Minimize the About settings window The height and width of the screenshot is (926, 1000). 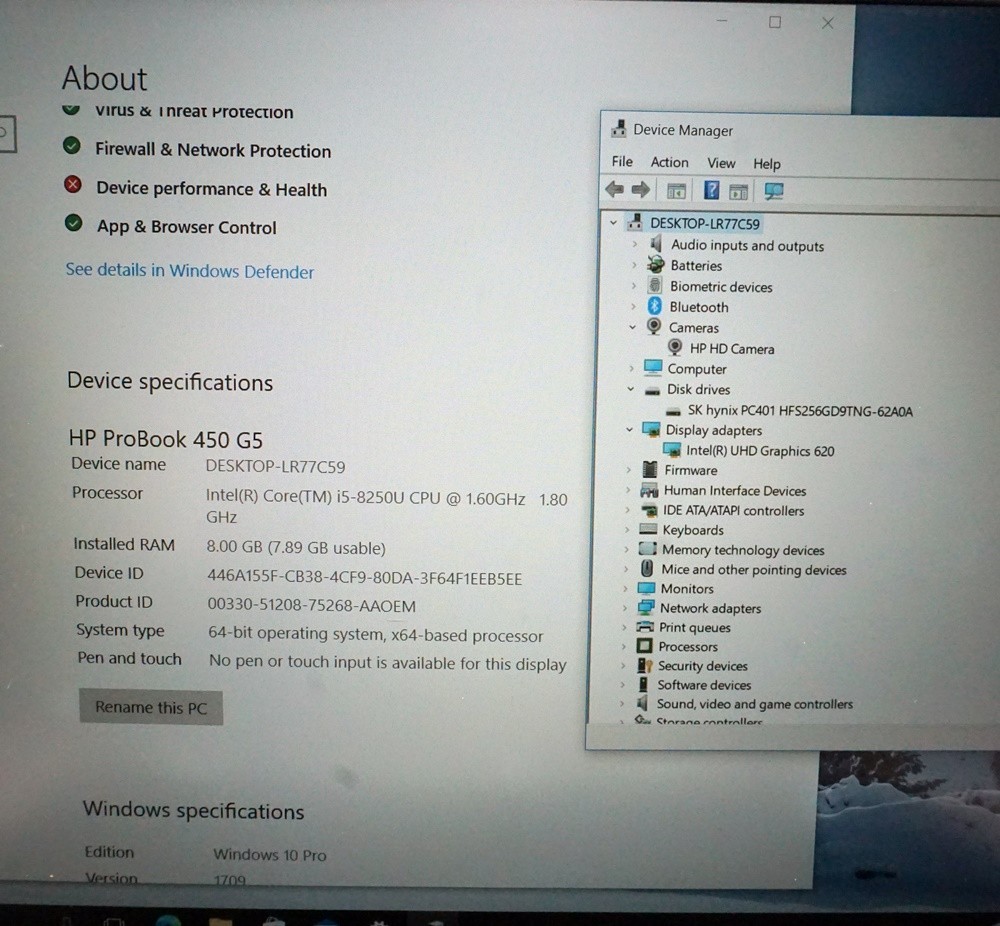pos(722,21)
